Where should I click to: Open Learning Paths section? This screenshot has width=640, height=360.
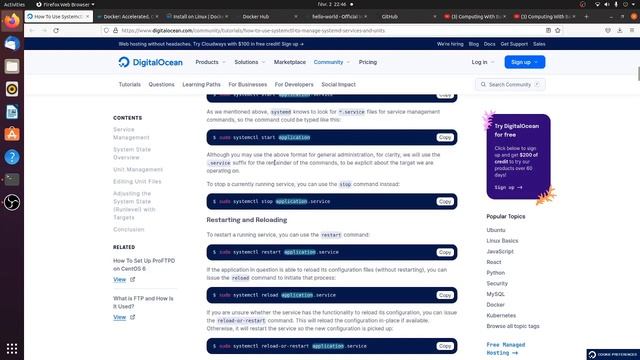[201, 84]
